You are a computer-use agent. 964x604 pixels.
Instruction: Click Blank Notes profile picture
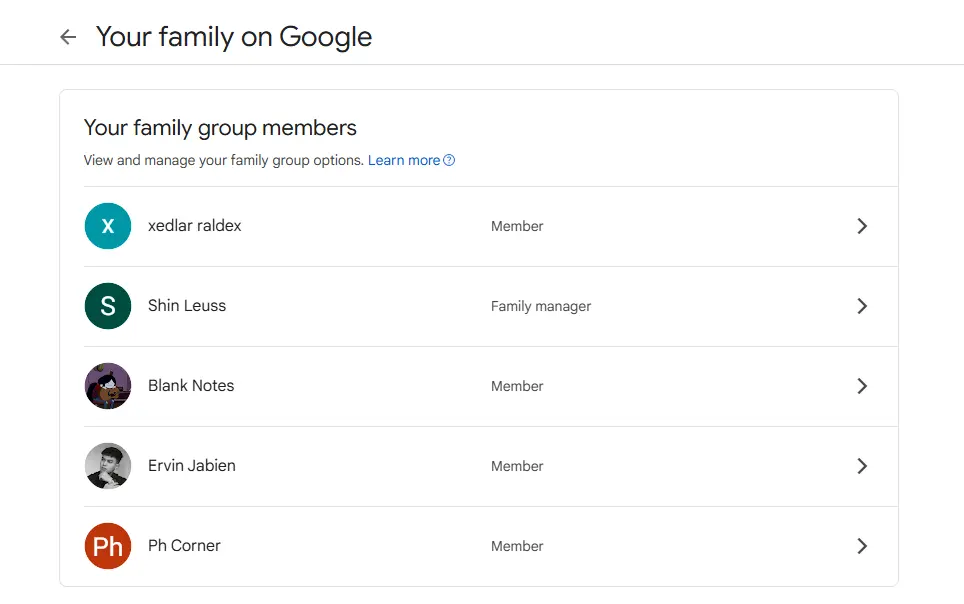point(108,386)
